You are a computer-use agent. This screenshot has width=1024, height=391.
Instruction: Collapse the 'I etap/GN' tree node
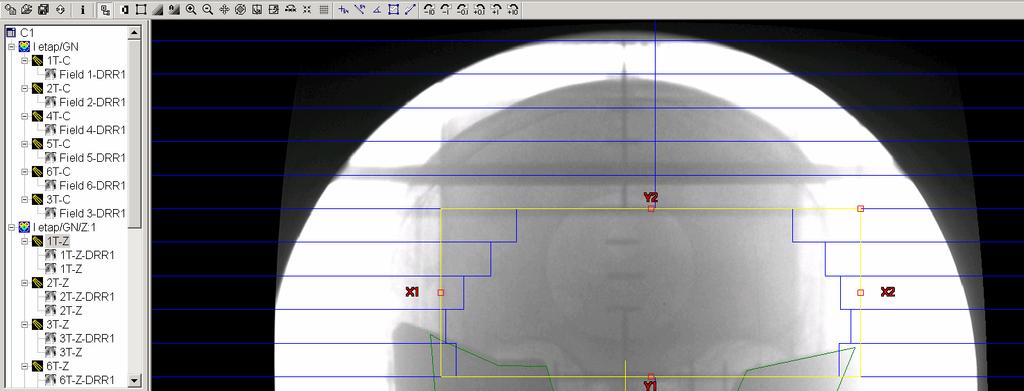coord(11,47)
